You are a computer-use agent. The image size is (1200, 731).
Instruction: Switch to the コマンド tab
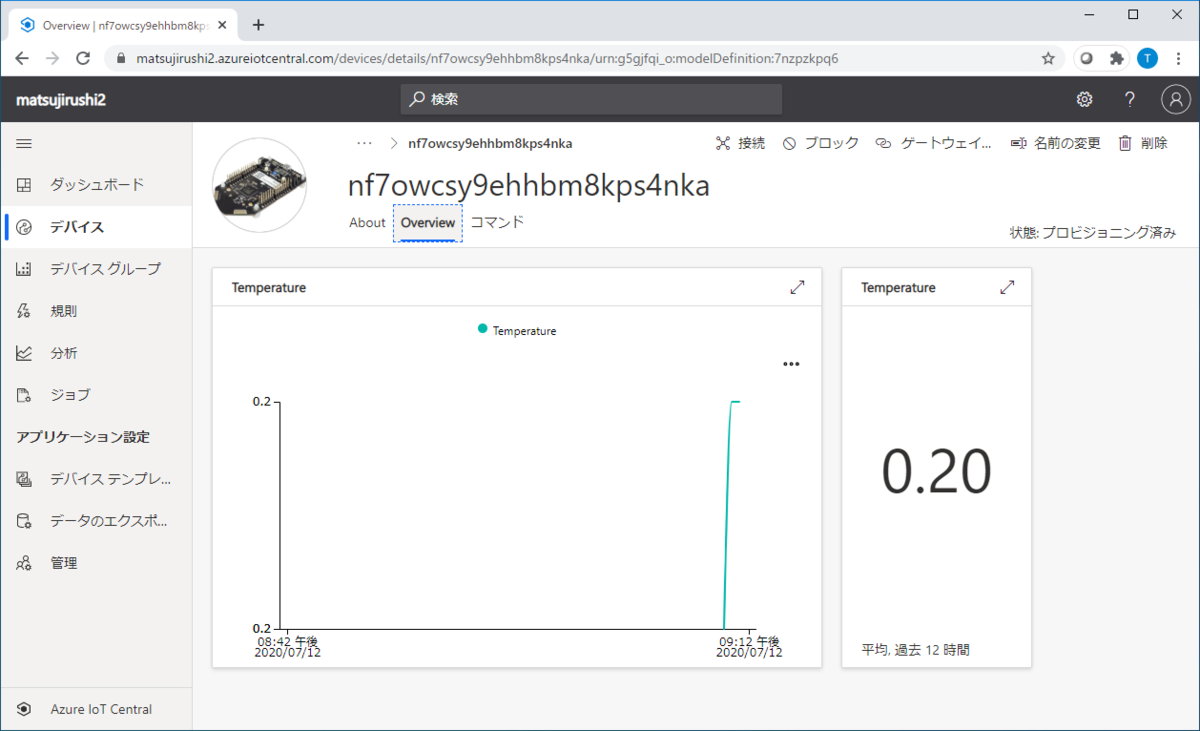(x=497, y=223)
